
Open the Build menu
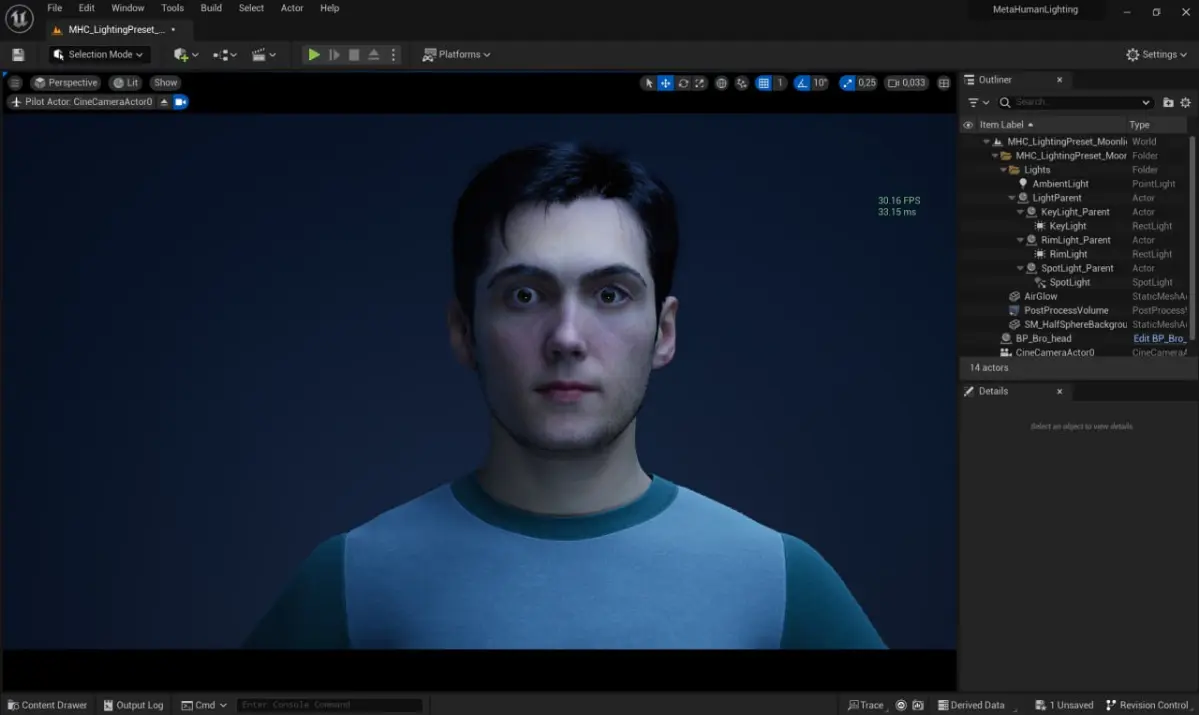211,8
